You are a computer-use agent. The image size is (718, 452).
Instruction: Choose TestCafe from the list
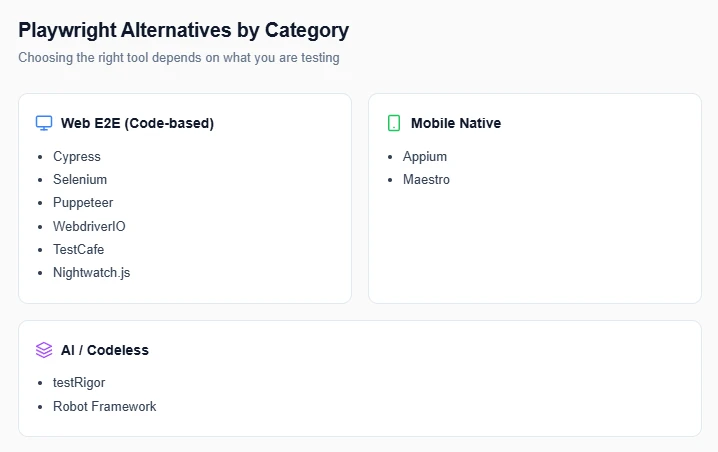78,249
